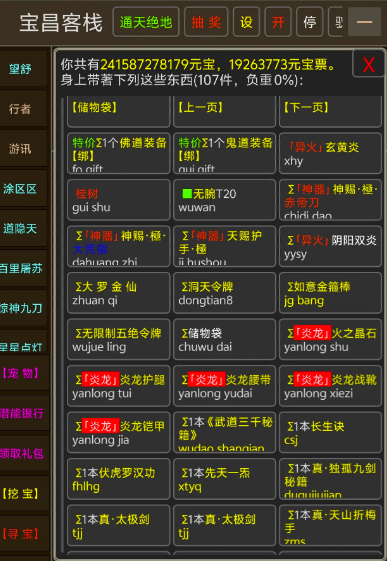Select the 无腕T20 item with green square
Screen dimensions: 387x561
tap(224, 200)
